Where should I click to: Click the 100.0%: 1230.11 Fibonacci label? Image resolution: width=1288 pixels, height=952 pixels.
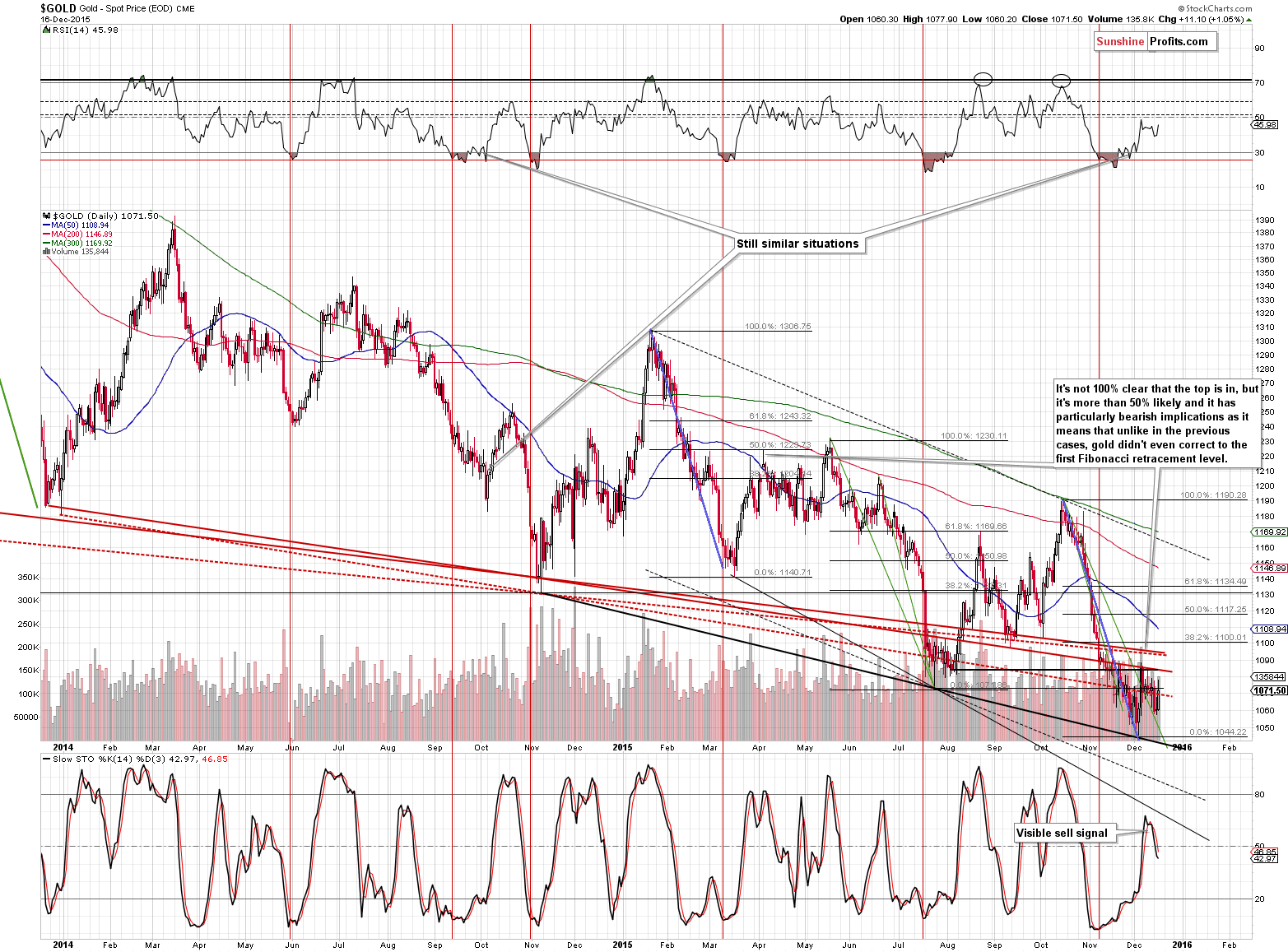974,436
